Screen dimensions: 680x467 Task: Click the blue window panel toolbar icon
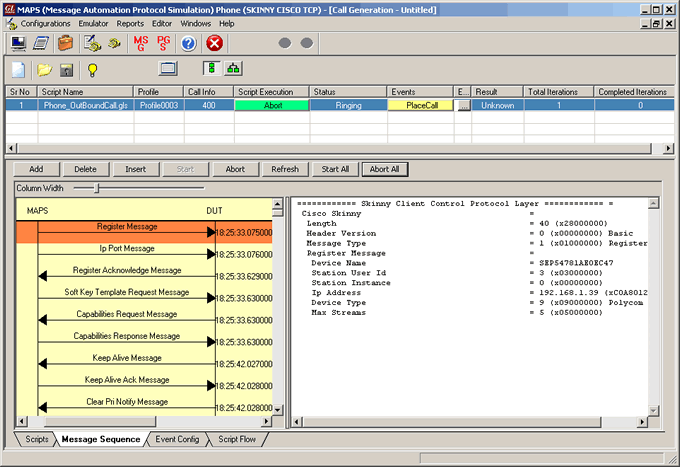(168, 69)
